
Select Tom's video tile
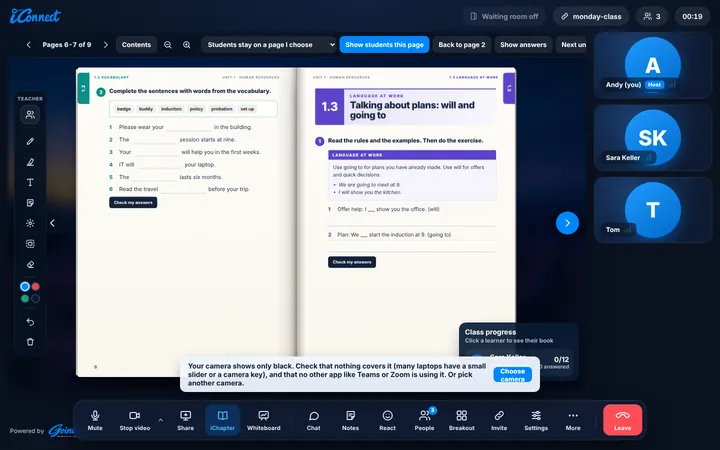click(652, 210)
